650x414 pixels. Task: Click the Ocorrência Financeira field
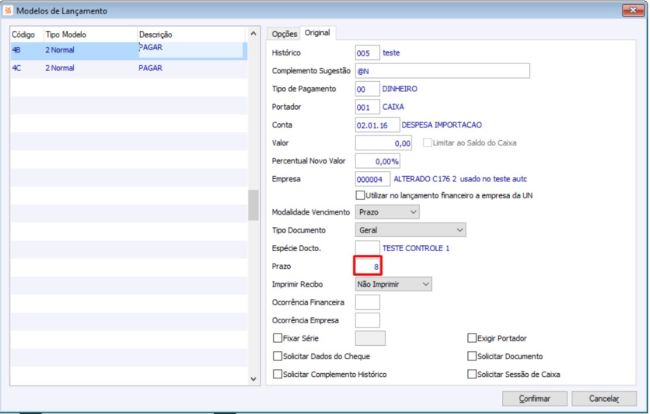tap(367, 303)
